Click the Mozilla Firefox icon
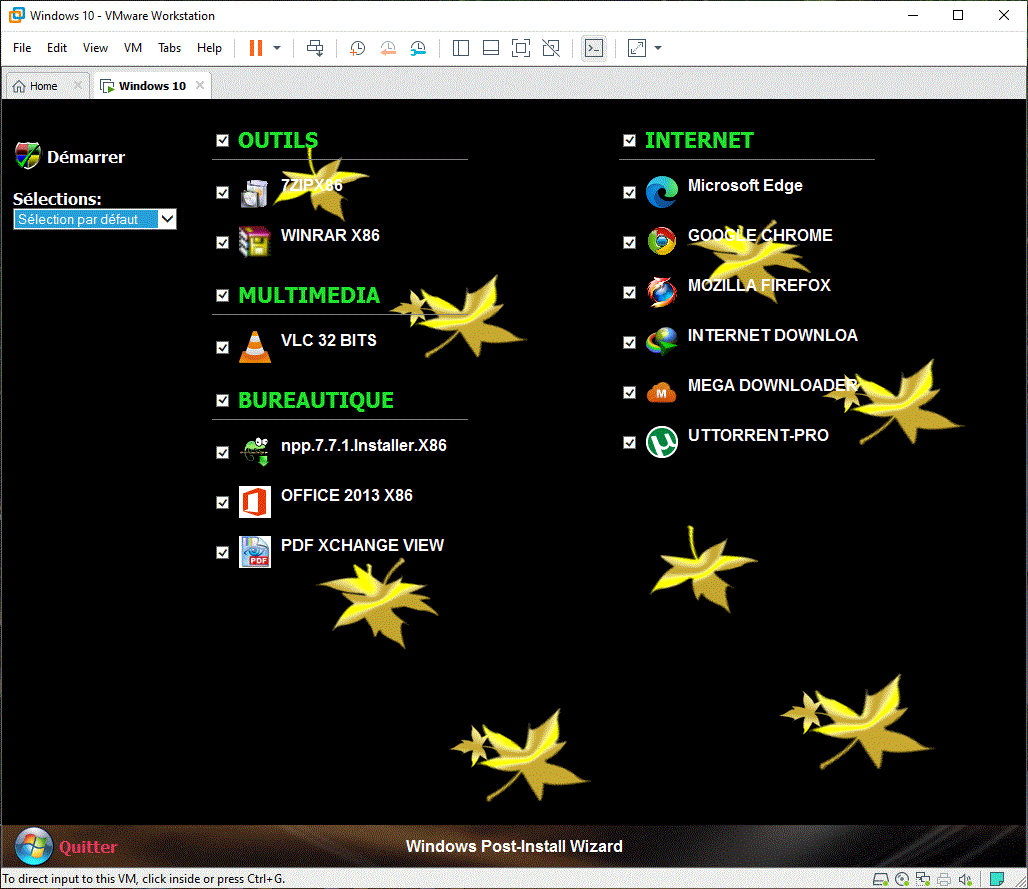The width and height of the screenshot is (1028, 889). [662, 292]
